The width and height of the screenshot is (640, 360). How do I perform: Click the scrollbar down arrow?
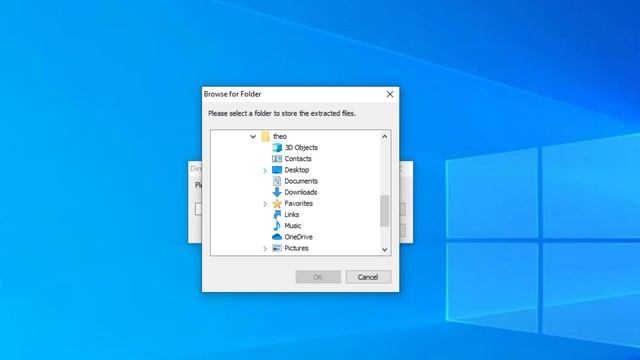[384, 249]
